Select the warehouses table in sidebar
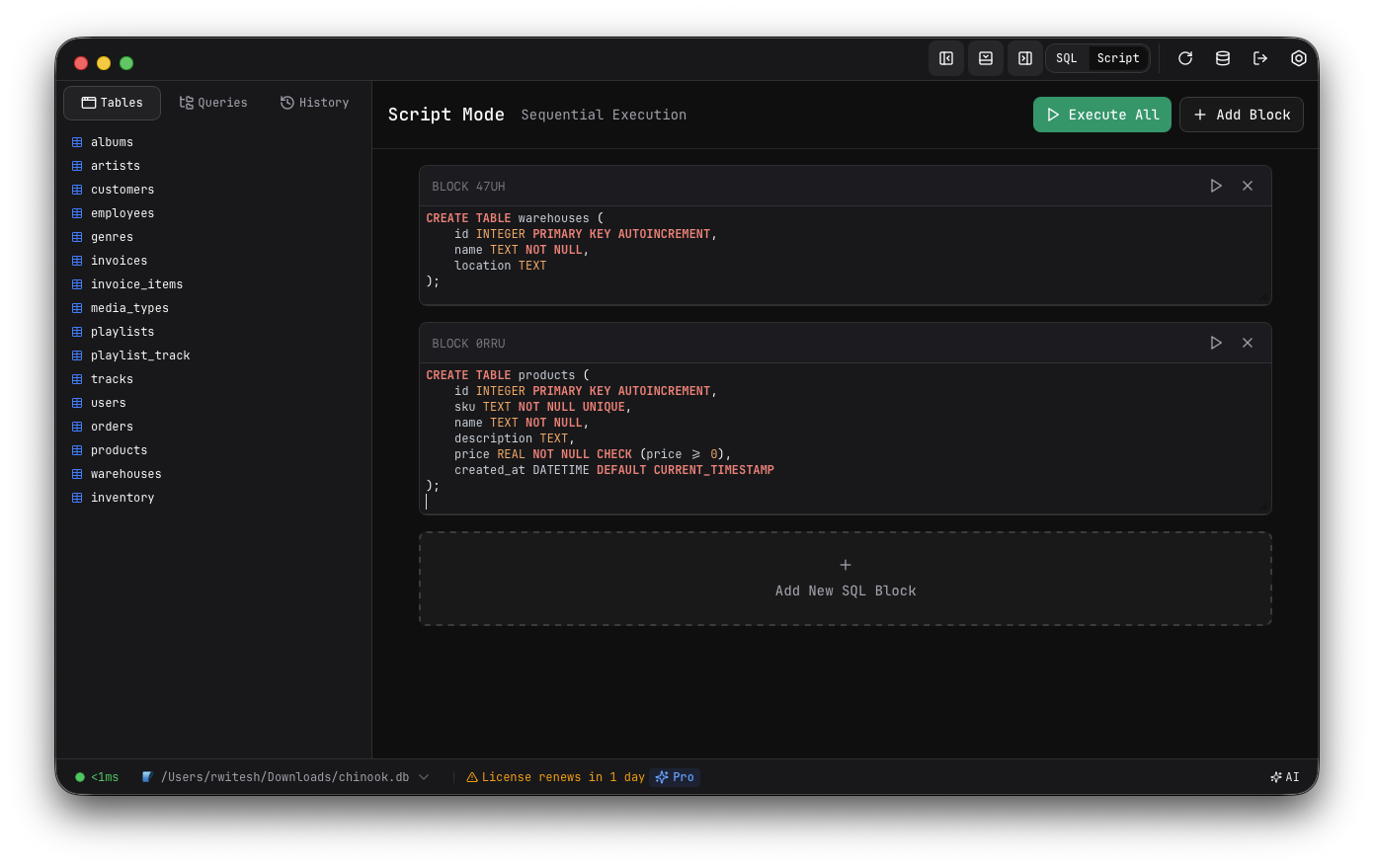 point(125,474)
